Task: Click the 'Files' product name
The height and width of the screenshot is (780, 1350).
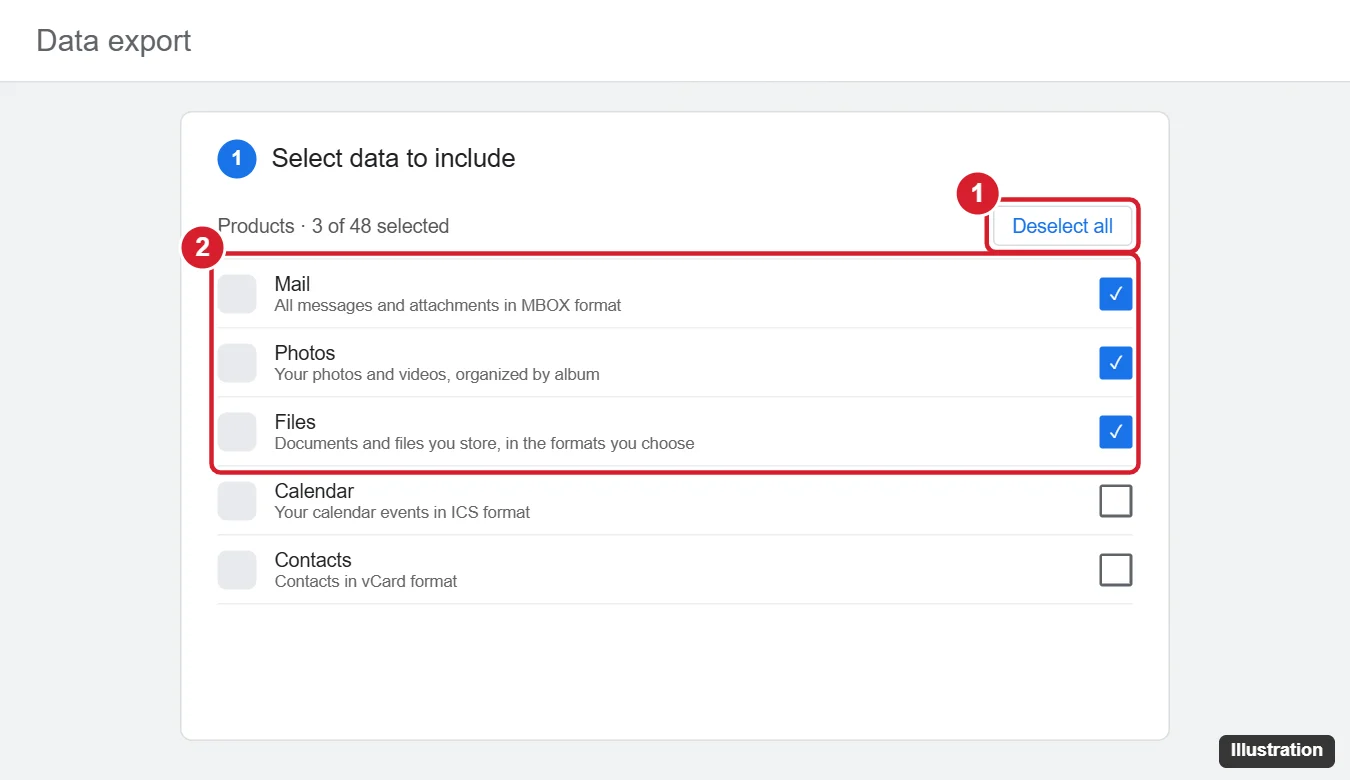Action: click(295, 422)
